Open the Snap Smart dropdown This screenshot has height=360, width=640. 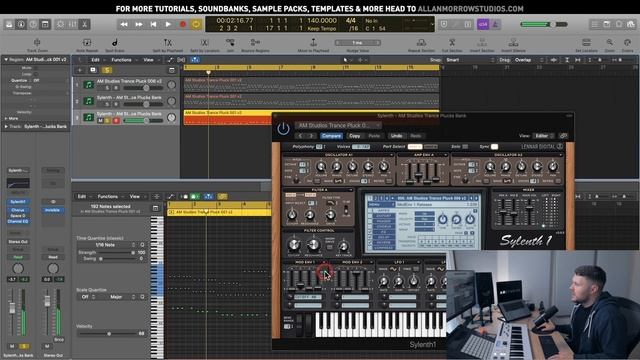[469, 60]
